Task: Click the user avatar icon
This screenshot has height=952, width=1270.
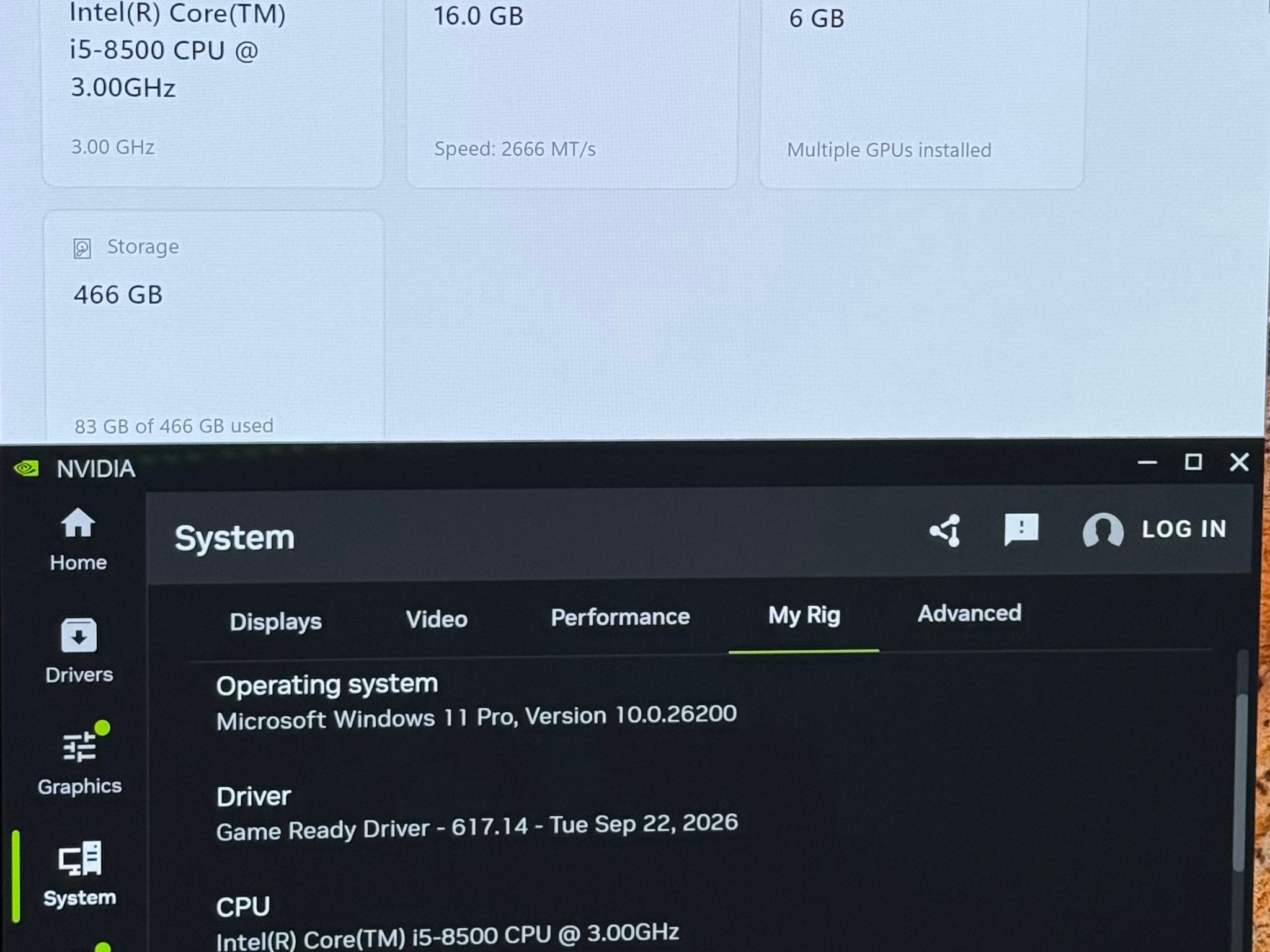Action: [1103, 531]
